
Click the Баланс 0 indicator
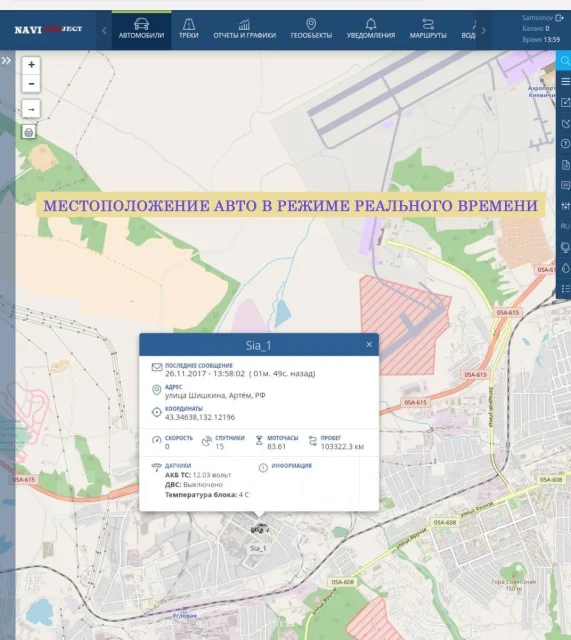tap(535, 29)
